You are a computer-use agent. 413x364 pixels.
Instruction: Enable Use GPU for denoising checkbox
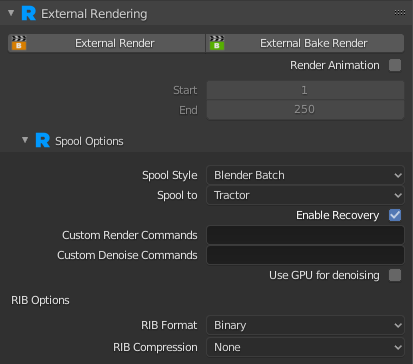click(x=395, y=275)
